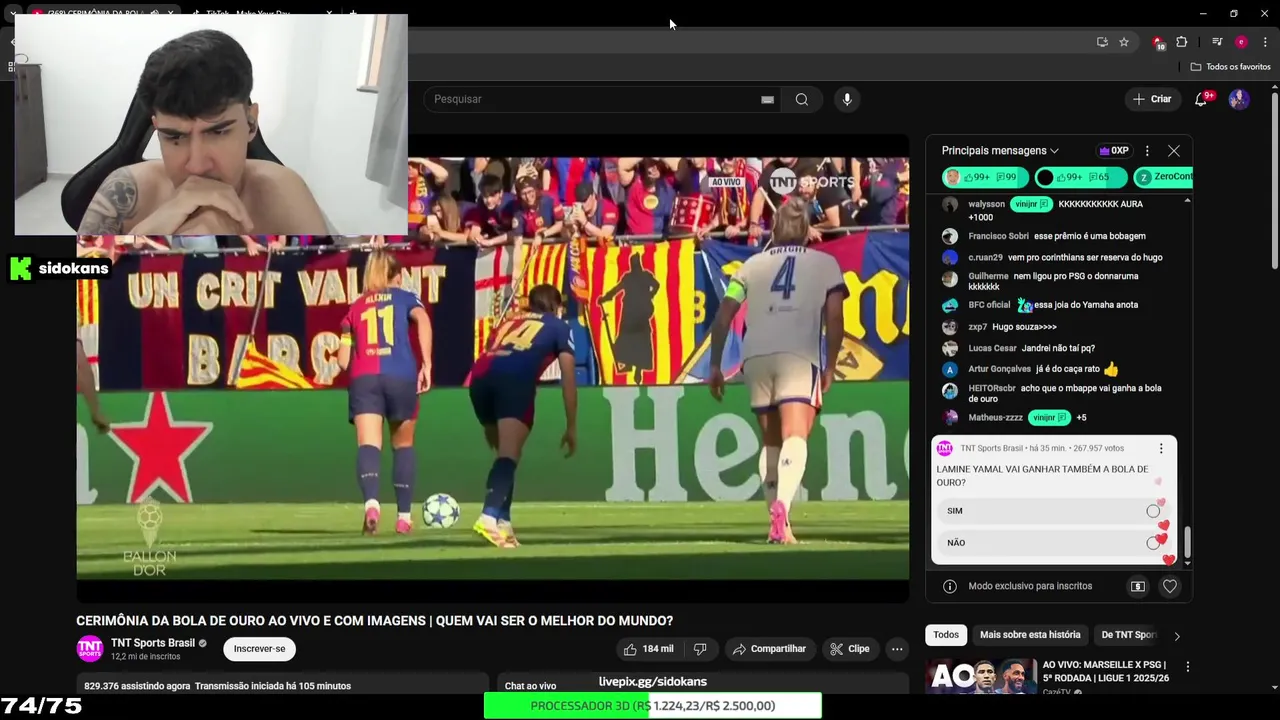Open the virtual keyboard icon in search box
1280x720 pixels.
pos(767,99)
